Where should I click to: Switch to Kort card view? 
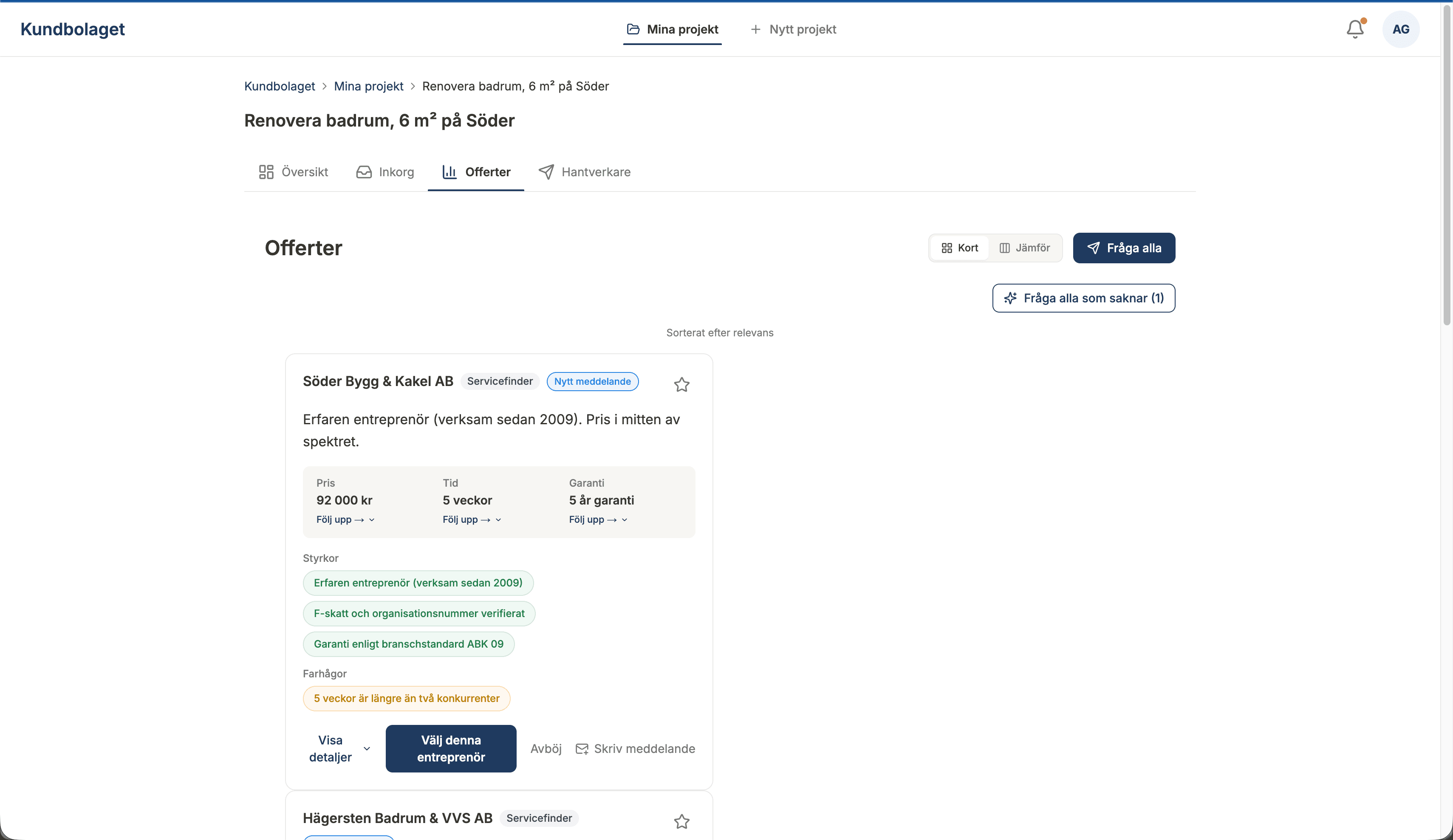point(959,248)
